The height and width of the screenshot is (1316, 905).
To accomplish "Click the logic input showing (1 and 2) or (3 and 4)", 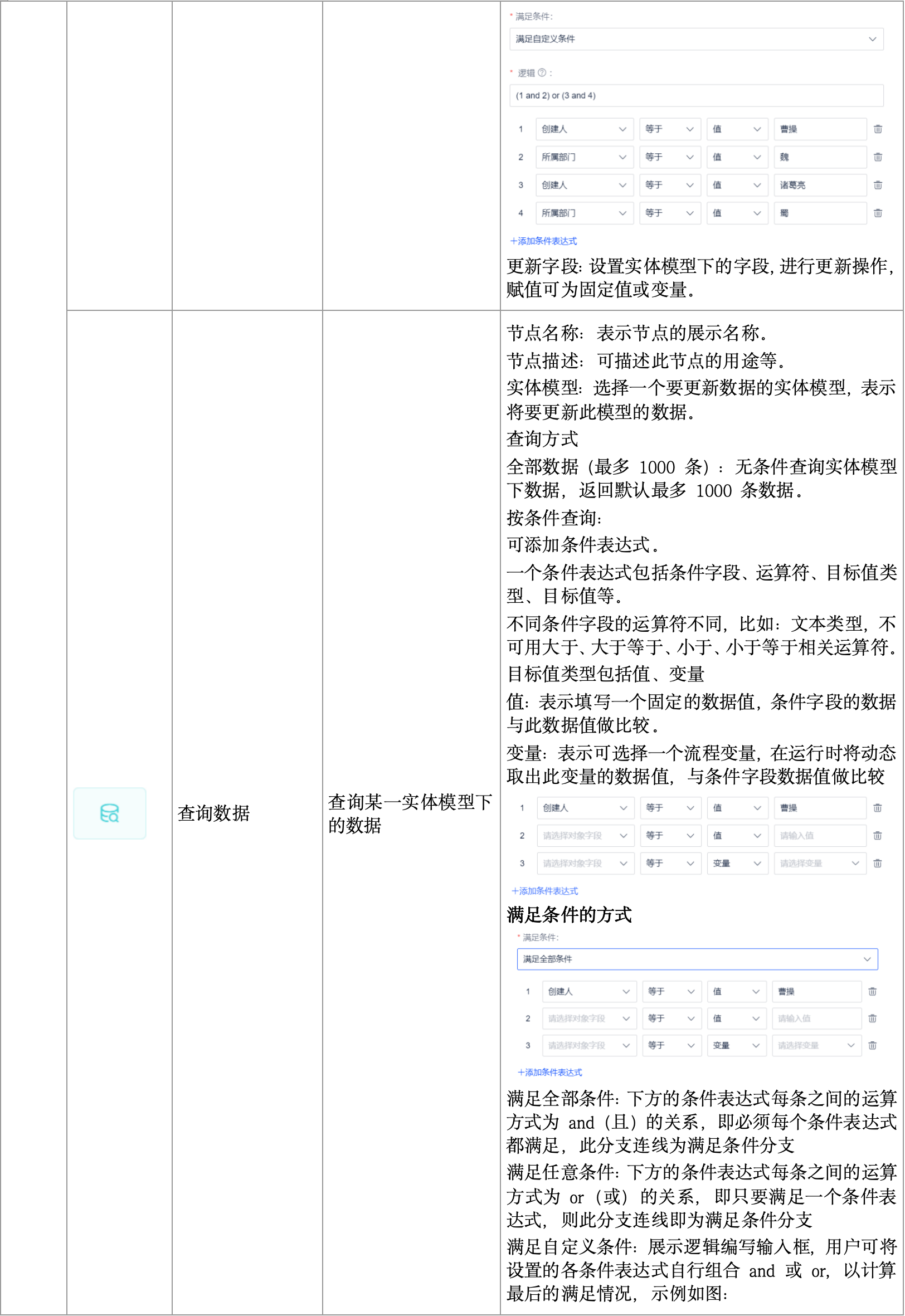I will click(x=697, y=95).
